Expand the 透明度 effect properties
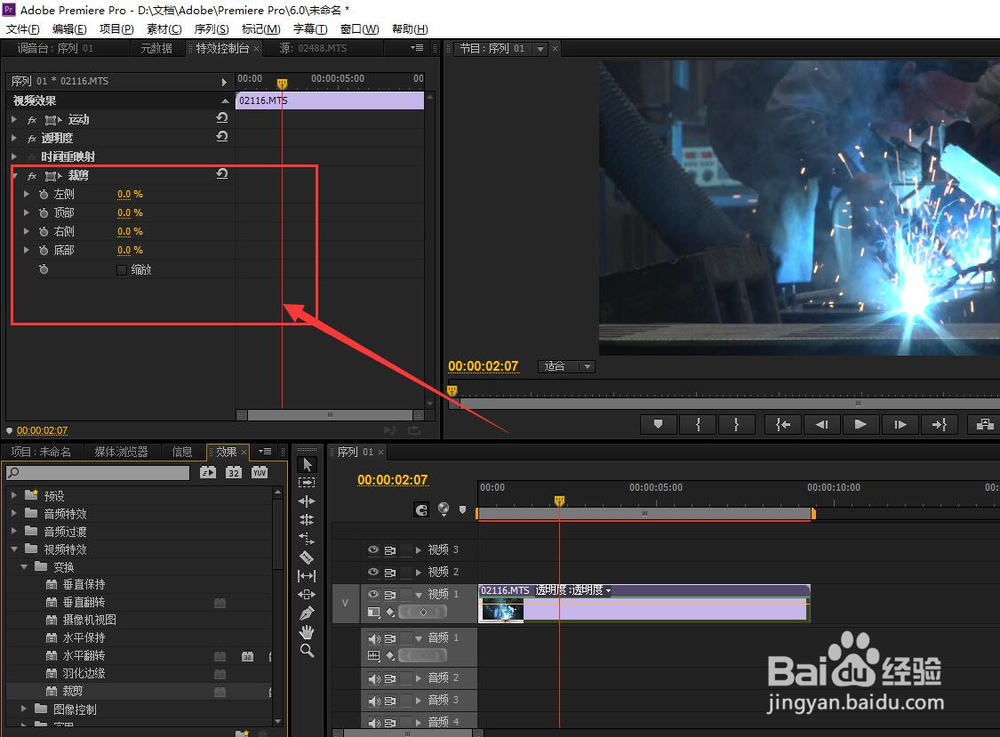This screenshot has width=1000, height=737. 14,138
